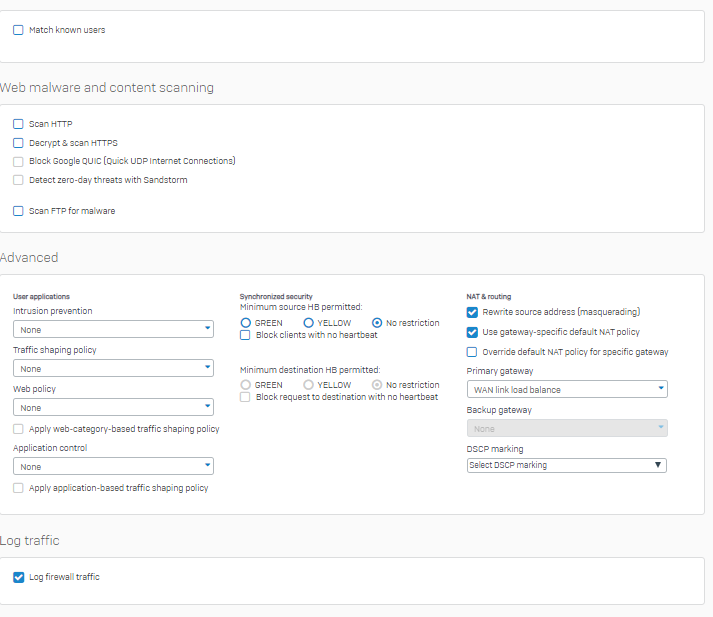Uncheck Log firewall traffic
The image size is (713, 617).
pyautogui.click(x=18, y=577)
